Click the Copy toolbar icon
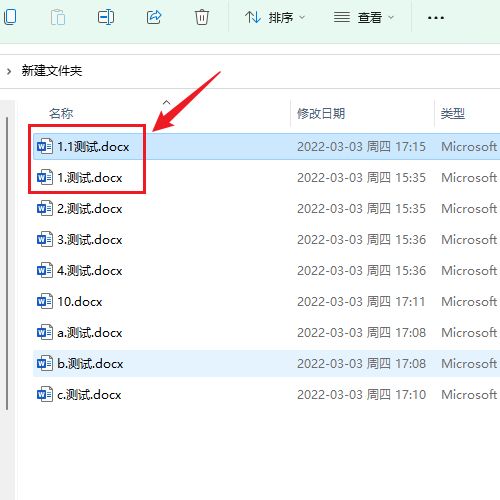Screen dimensions: 500x500 point(9,17)
